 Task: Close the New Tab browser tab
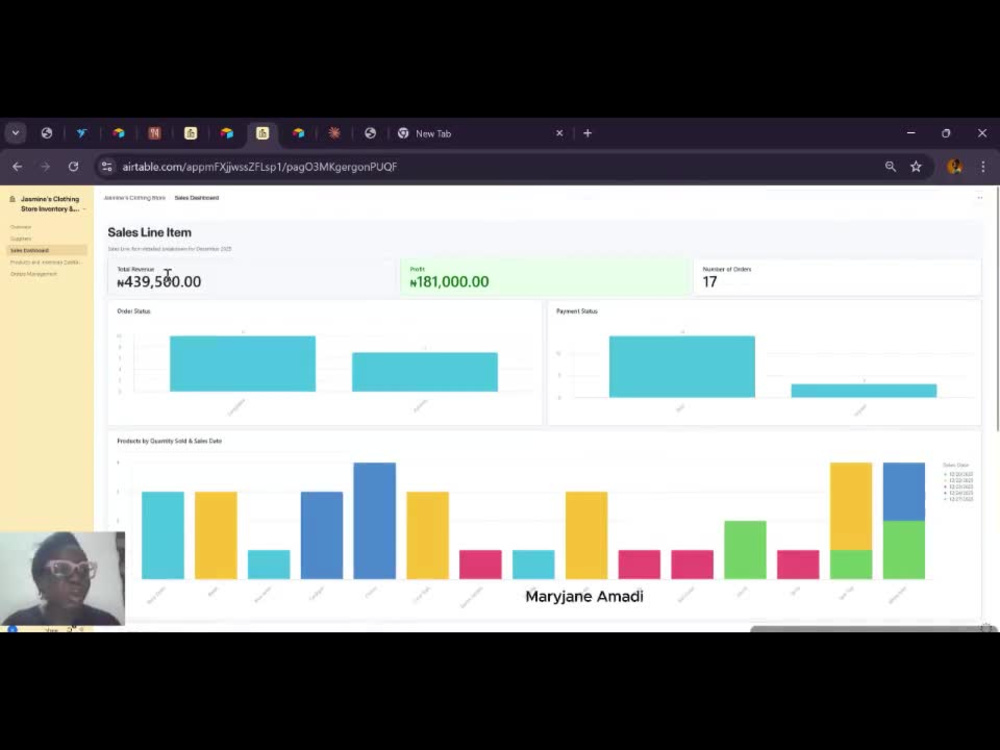(x=559, y=133)
